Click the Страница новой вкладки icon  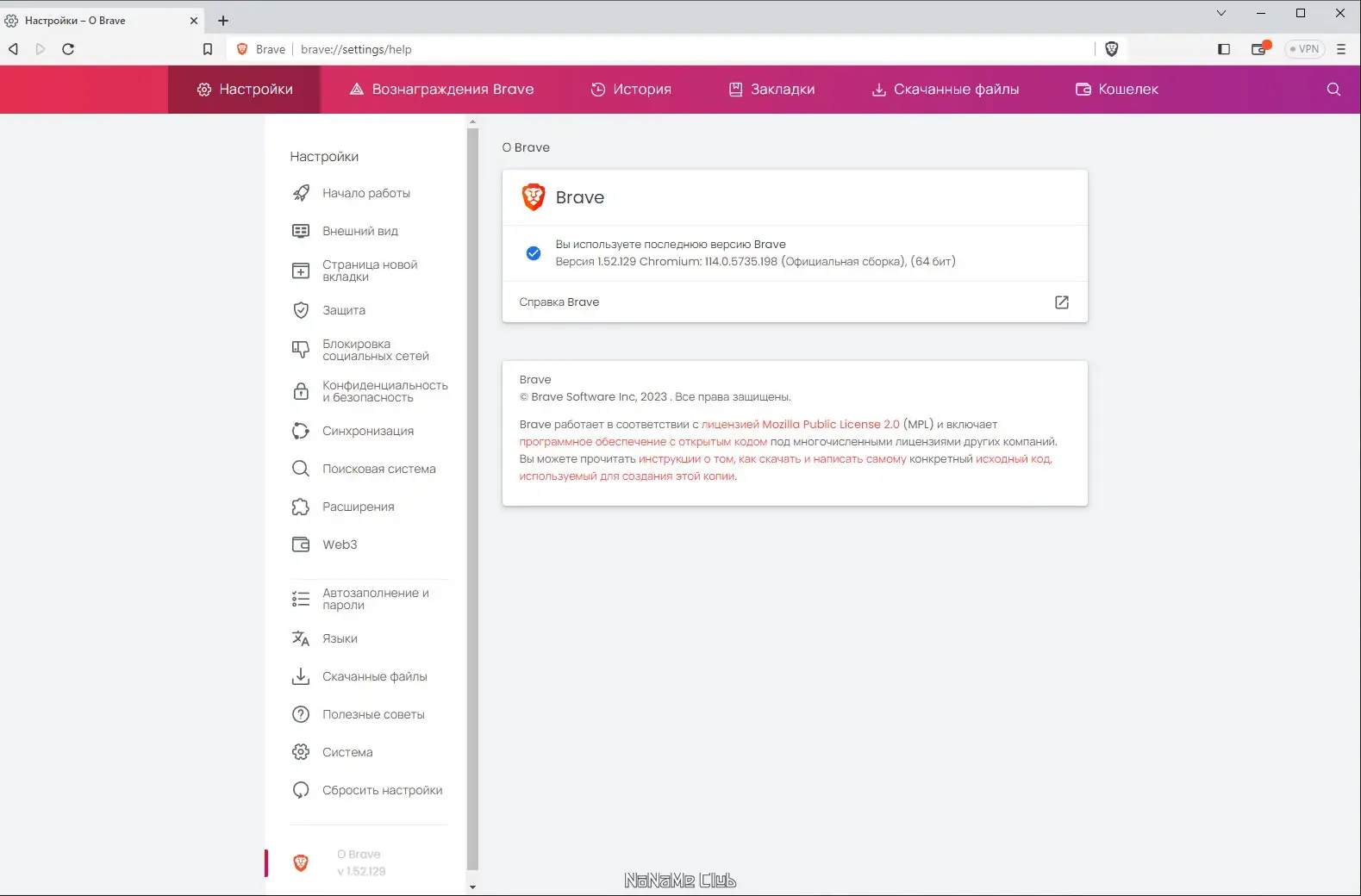pyautogui.click(x=301, y=271)
